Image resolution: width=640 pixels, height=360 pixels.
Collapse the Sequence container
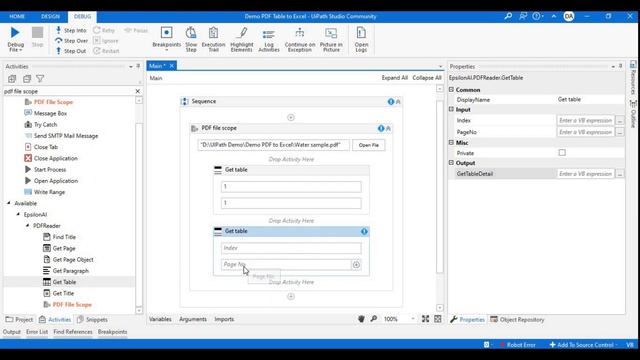tap(398, 102)
